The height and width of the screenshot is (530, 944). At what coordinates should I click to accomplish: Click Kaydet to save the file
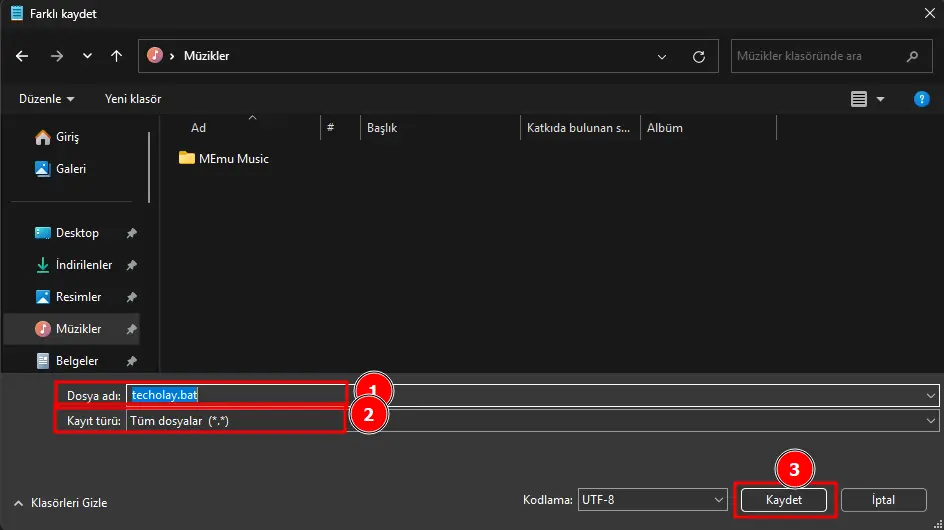(x=783, y=500)
